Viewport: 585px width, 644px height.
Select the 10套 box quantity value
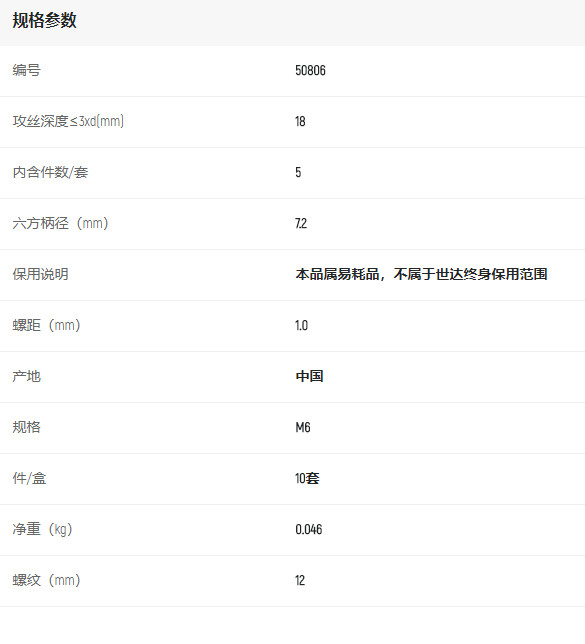[307, 478]
